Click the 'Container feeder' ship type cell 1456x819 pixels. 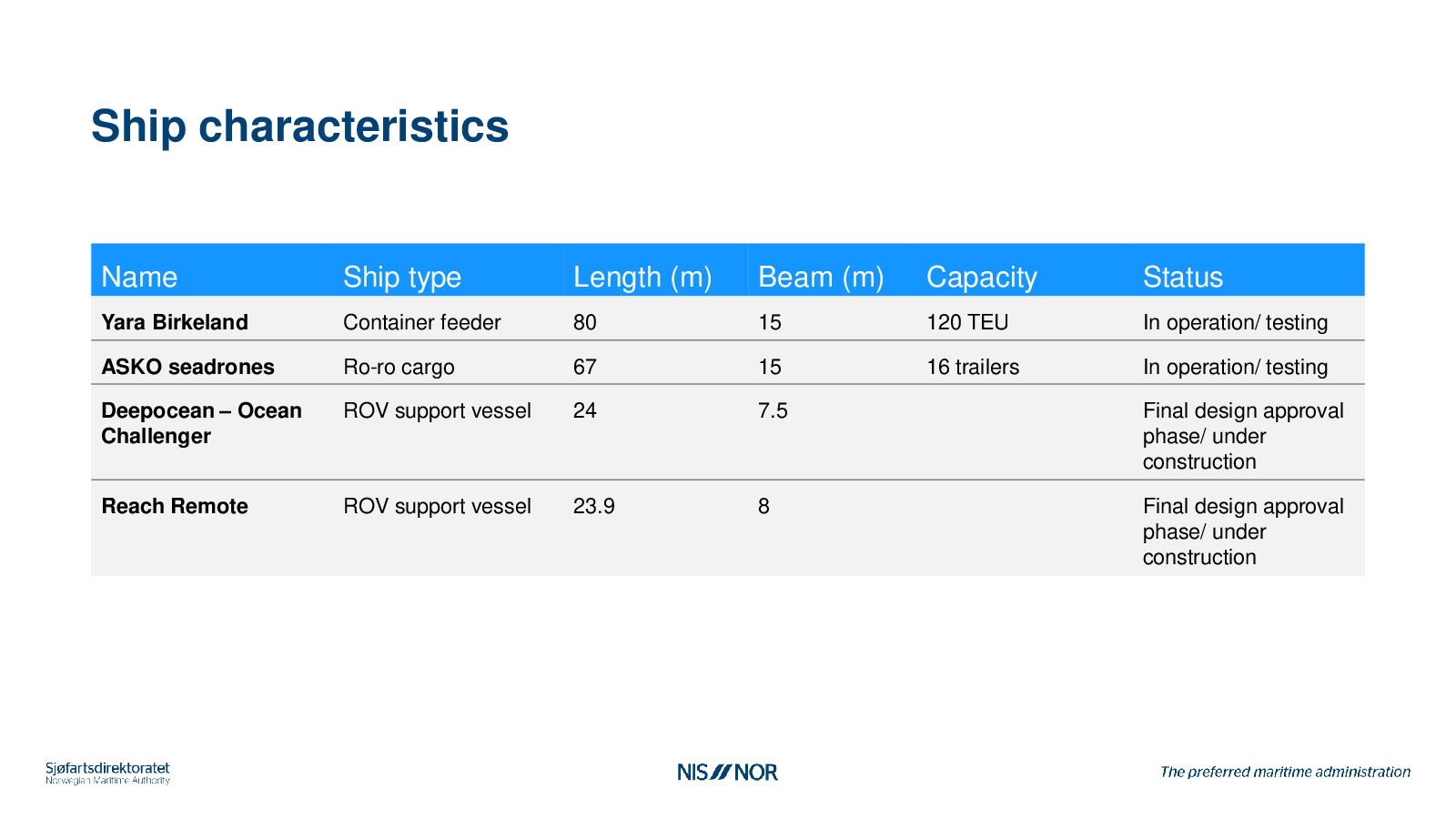(x=421, y=322)
